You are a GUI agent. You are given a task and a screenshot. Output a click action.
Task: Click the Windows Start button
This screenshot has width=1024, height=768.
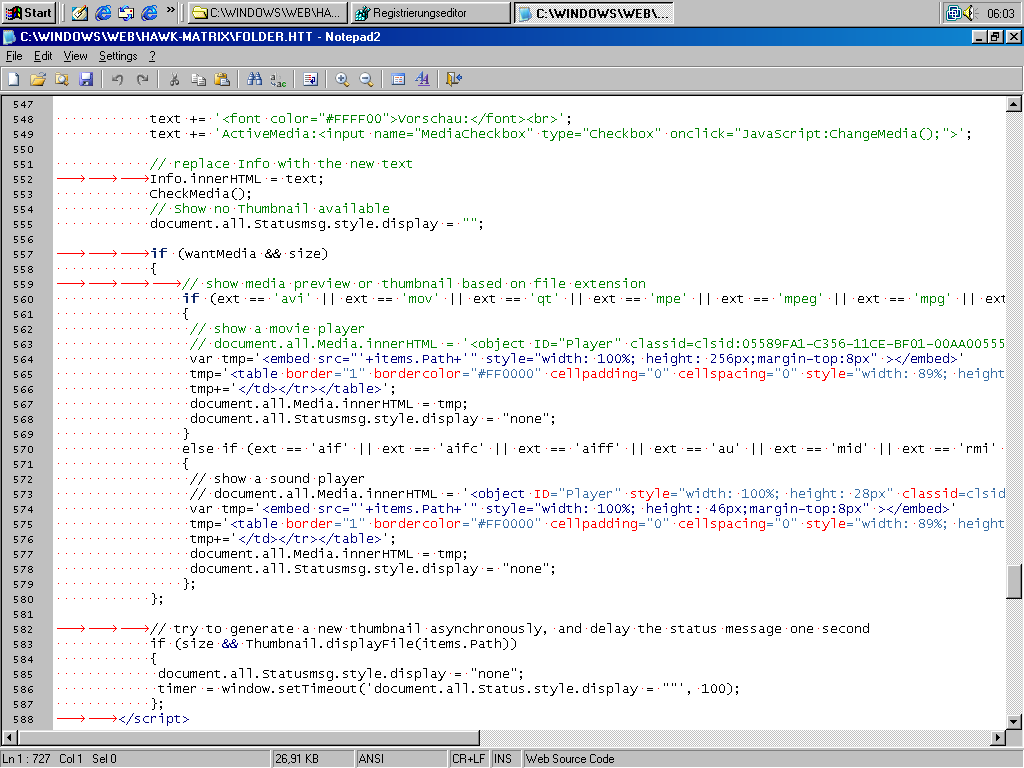click(29, 12)
